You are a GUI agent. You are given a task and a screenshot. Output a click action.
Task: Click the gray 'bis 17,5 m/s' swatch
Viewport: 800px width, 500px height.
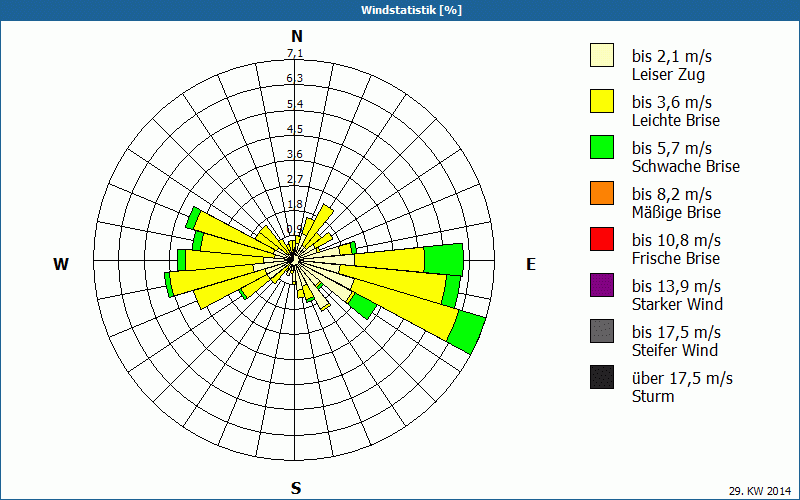tap(602, 331)
